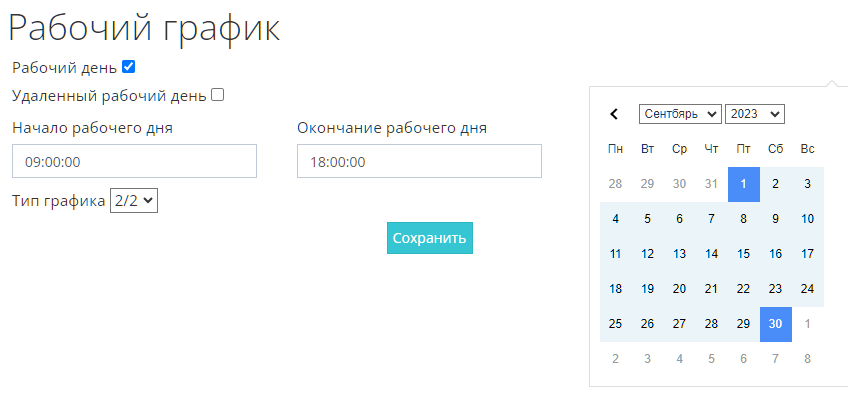Viewport: 848px width, 408px height.
Task: Expand the Тип графика dropdown
Action: (x=134, y=201)
